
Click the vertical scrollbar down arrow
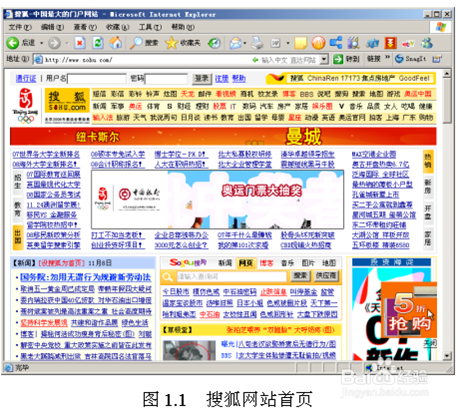point(447,356)
